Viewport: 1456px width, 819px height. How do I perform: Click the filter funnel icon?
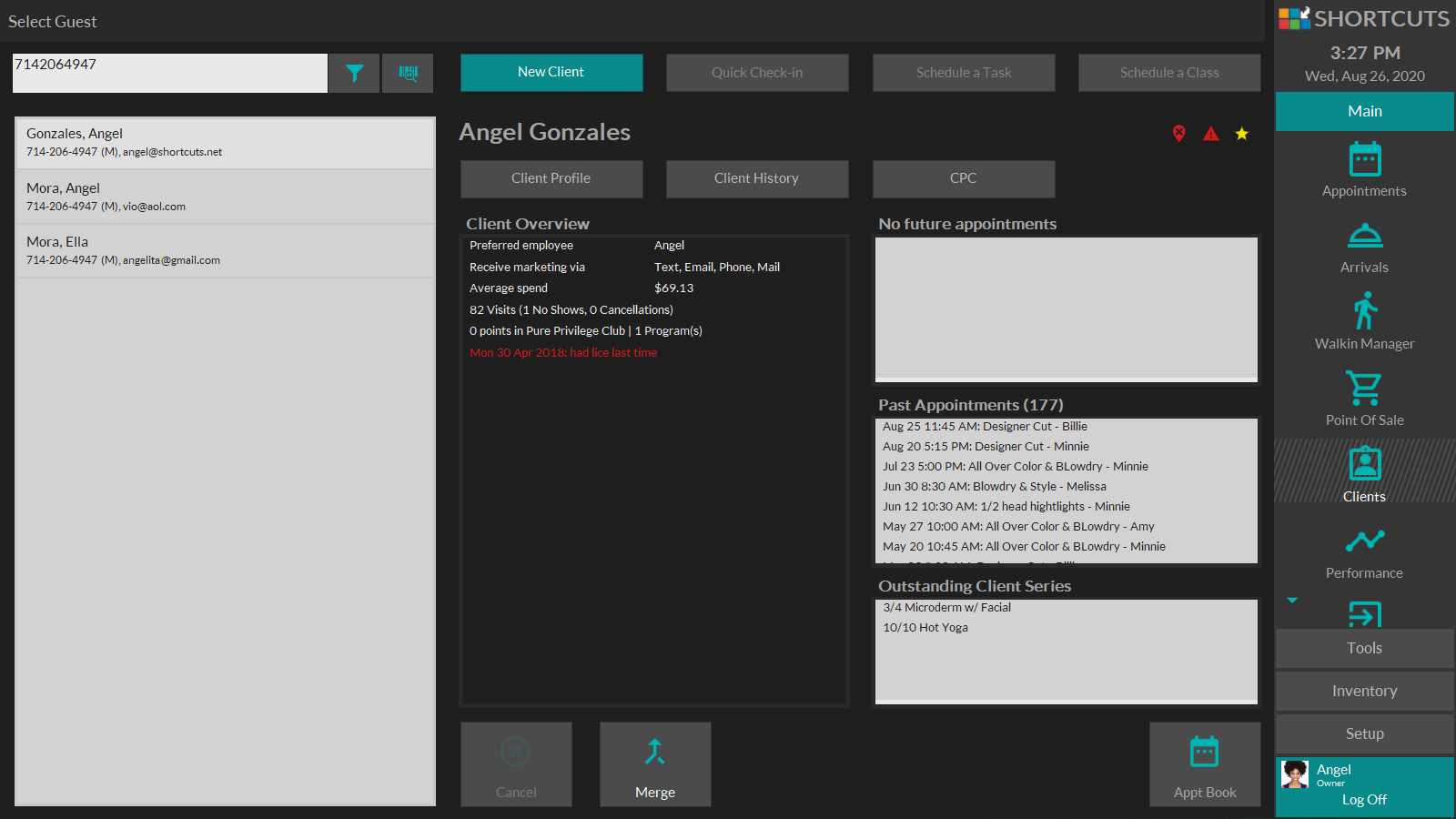354,73
